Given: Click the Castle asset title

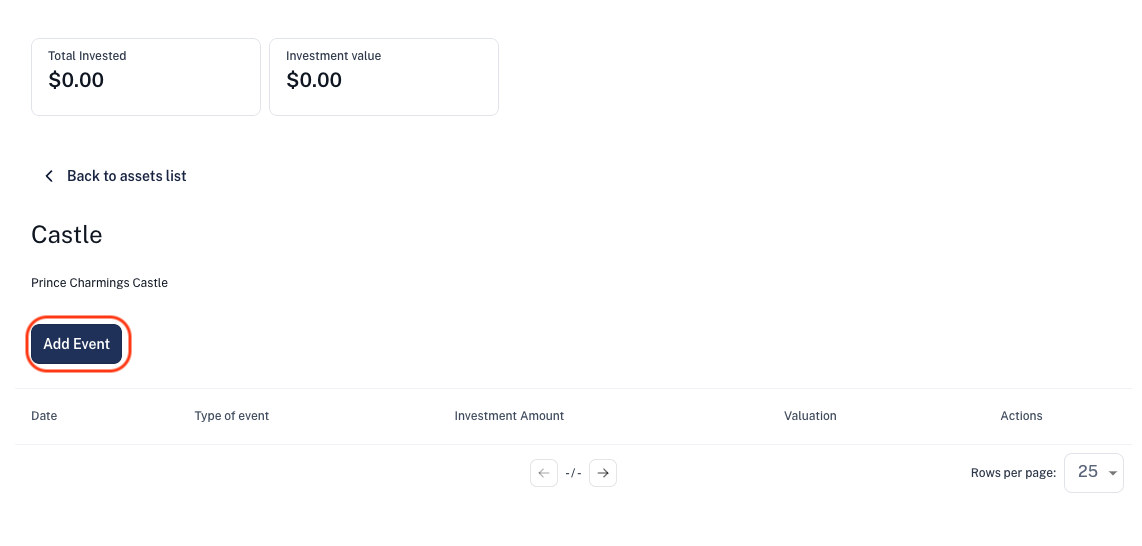Looking at the screenshot, I should tap(67, 234).
